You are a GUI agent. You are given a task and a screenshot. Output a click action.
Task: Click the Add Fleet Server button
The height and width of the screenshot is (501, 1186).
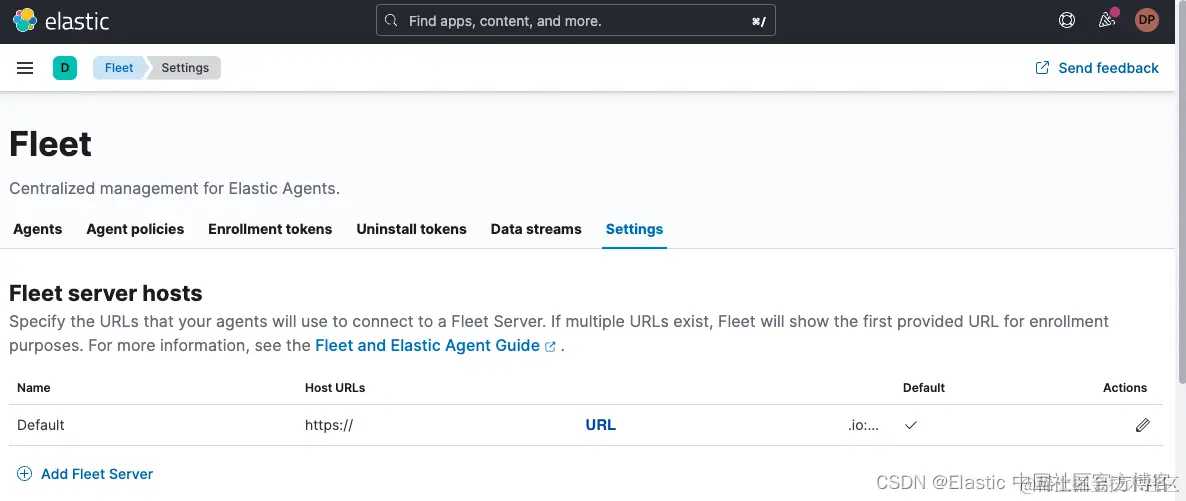97,474
